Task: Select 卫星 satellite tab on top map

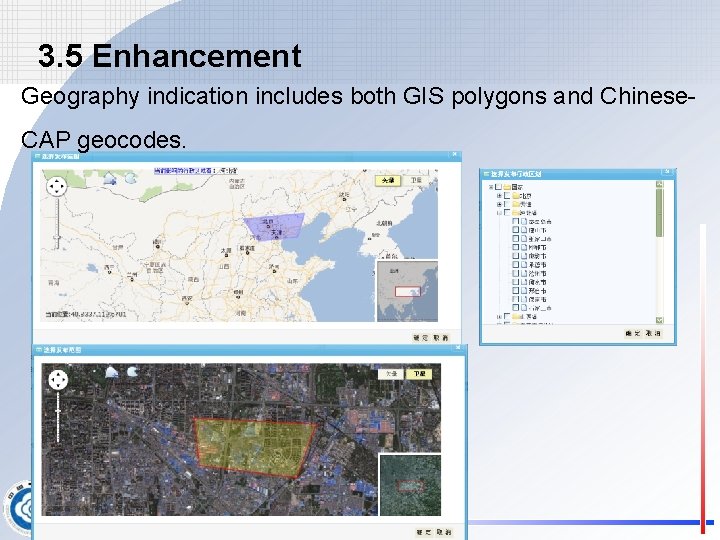Action: pos(416,180)
